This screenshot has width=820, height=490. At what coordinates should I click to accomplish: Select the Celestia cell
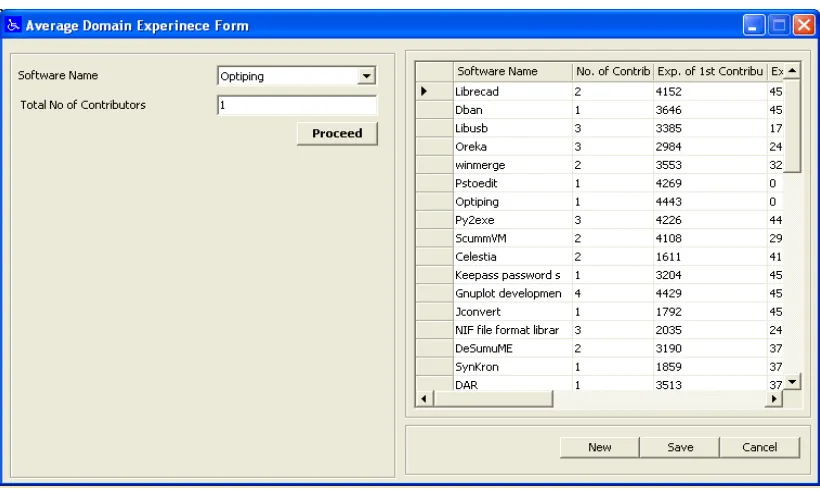(x=512, y=256)
